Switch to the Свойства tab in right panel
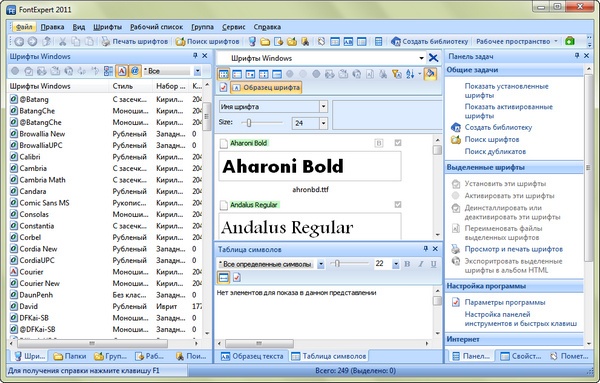600x383 pixels. pos(521,356)
